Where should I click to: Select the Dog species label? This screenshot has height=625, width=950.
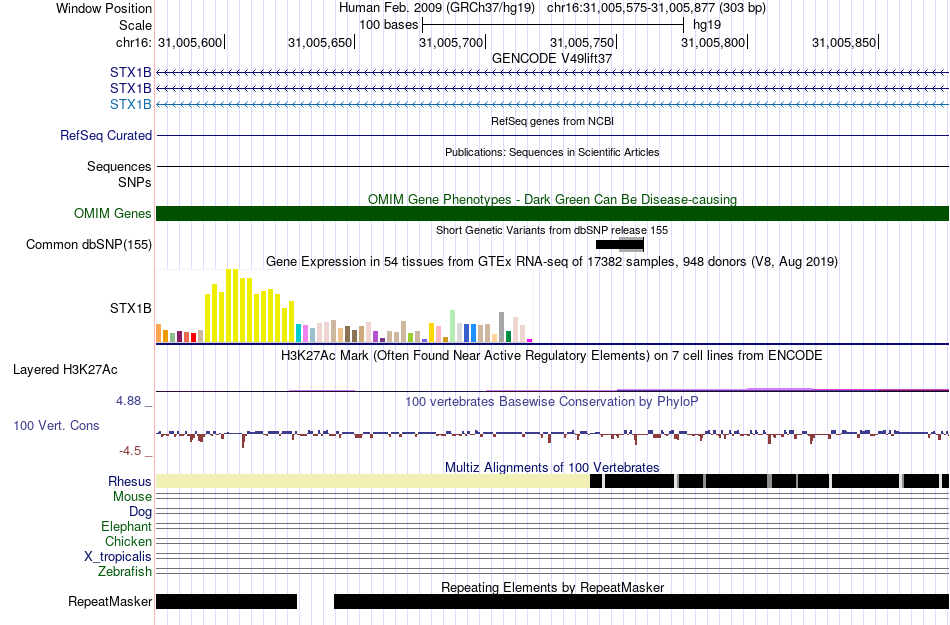point(140,511)
